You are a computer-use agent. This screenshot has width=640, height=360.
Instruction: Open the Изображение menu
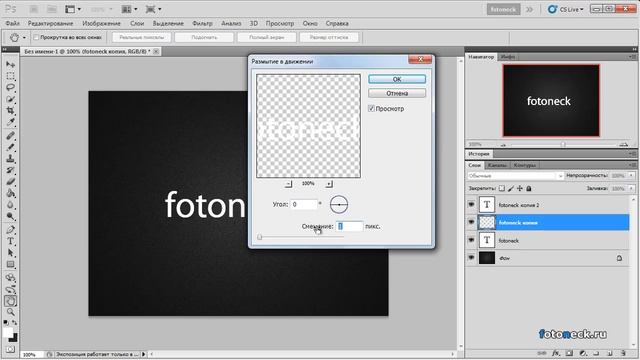101,23
